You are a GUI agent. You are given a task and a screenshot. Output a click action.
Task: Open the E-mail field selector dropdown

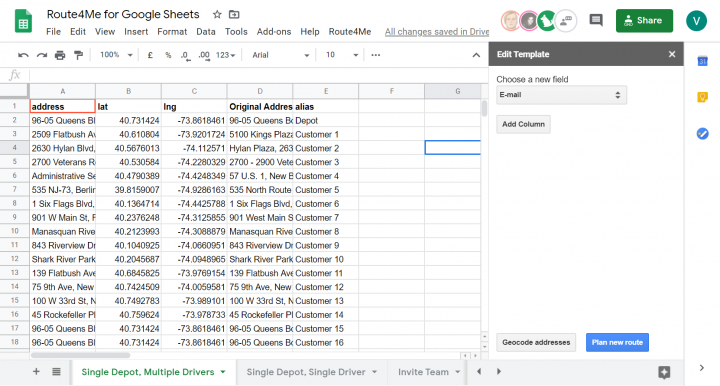tap(561, 95)
